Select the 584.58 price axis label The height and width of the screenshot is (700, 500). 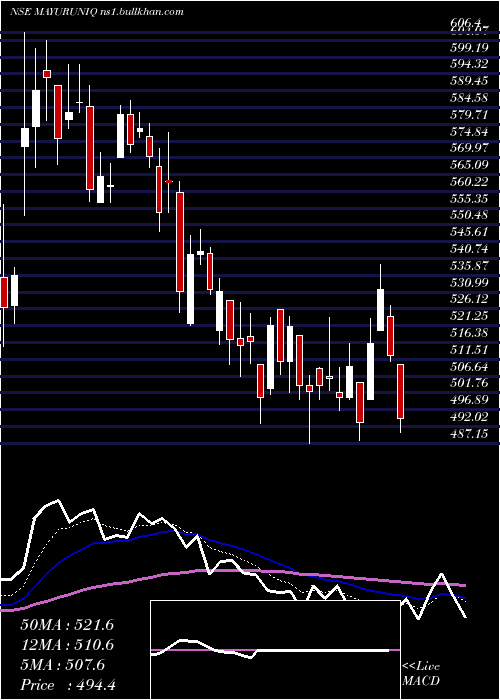point(469,98)
